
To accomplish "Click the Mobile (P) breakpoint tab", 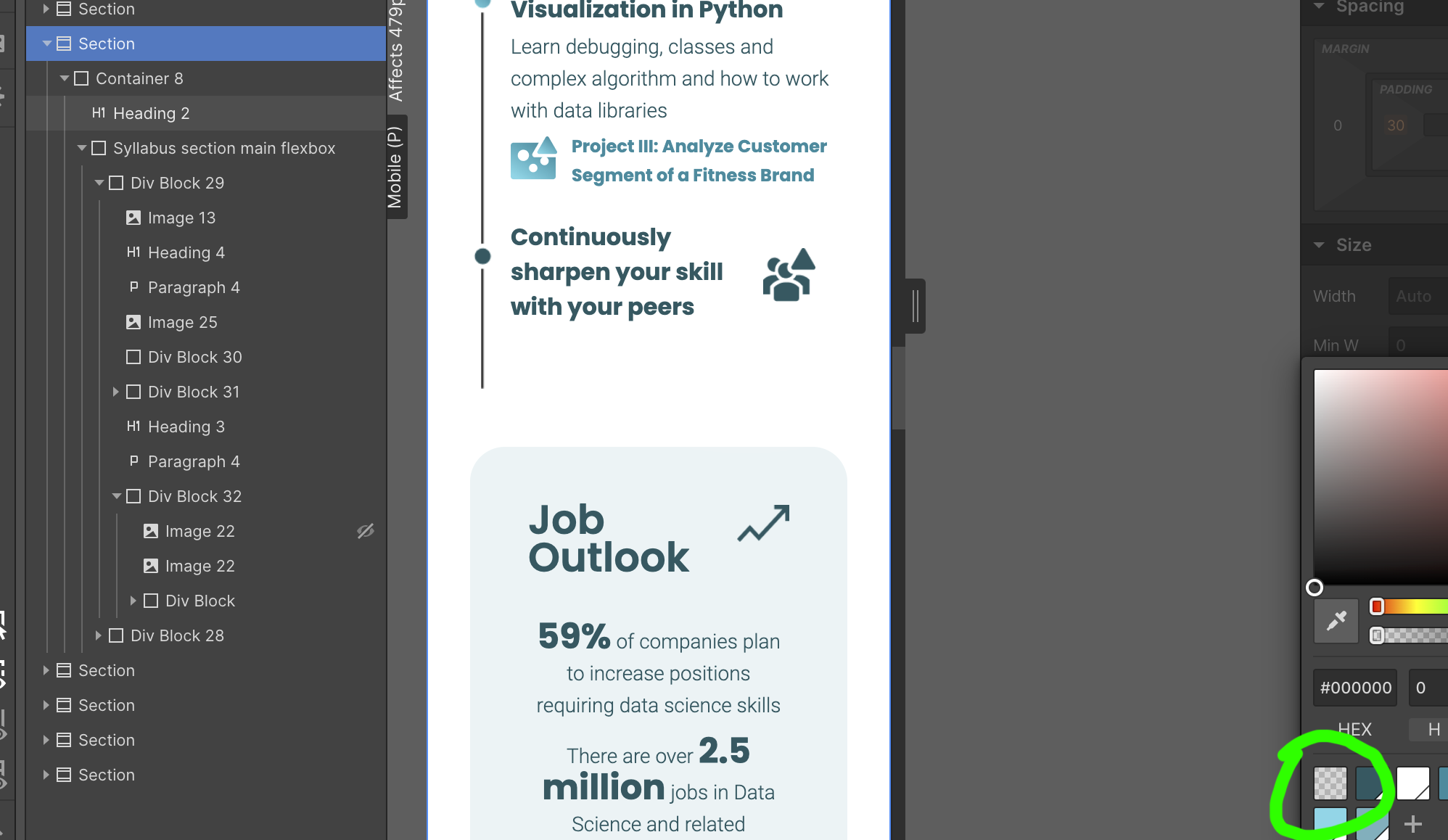I will (395, 167).
